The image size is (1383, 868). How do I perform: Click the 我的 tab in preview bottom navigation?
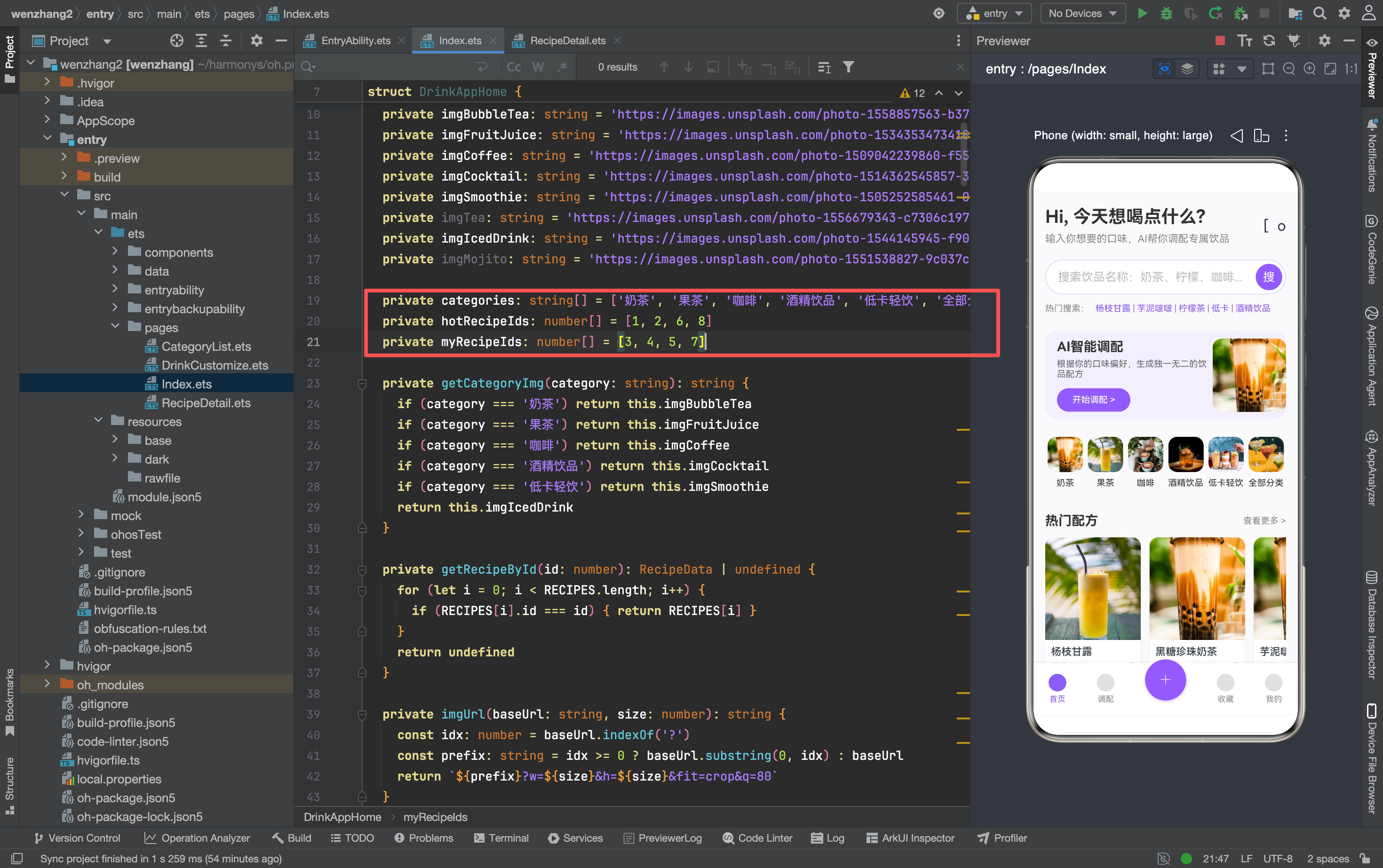[1273, 688]
